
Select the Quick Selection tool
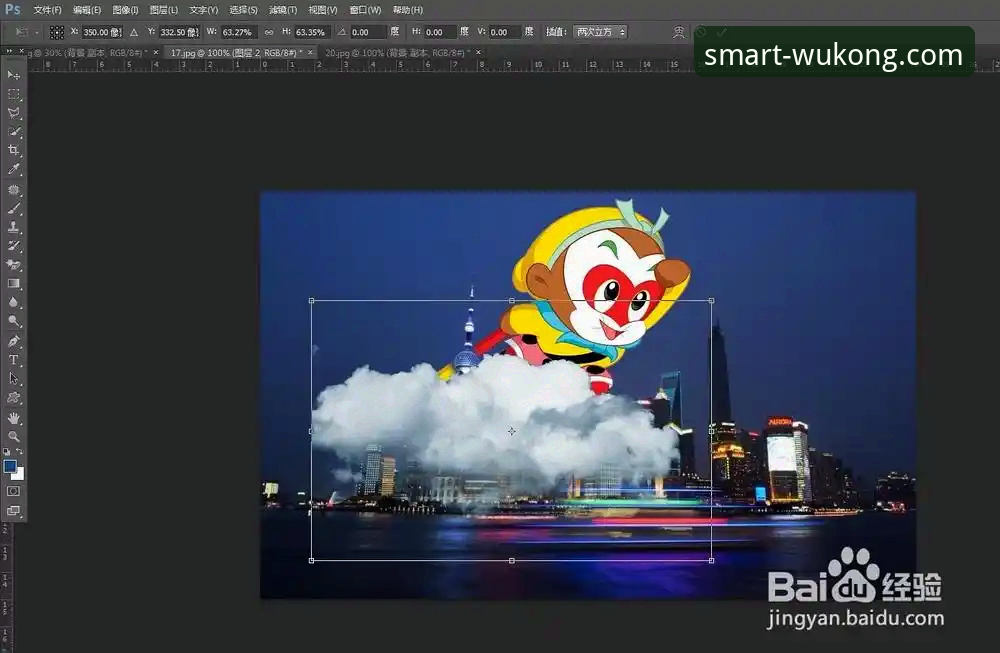pos(13,132)
